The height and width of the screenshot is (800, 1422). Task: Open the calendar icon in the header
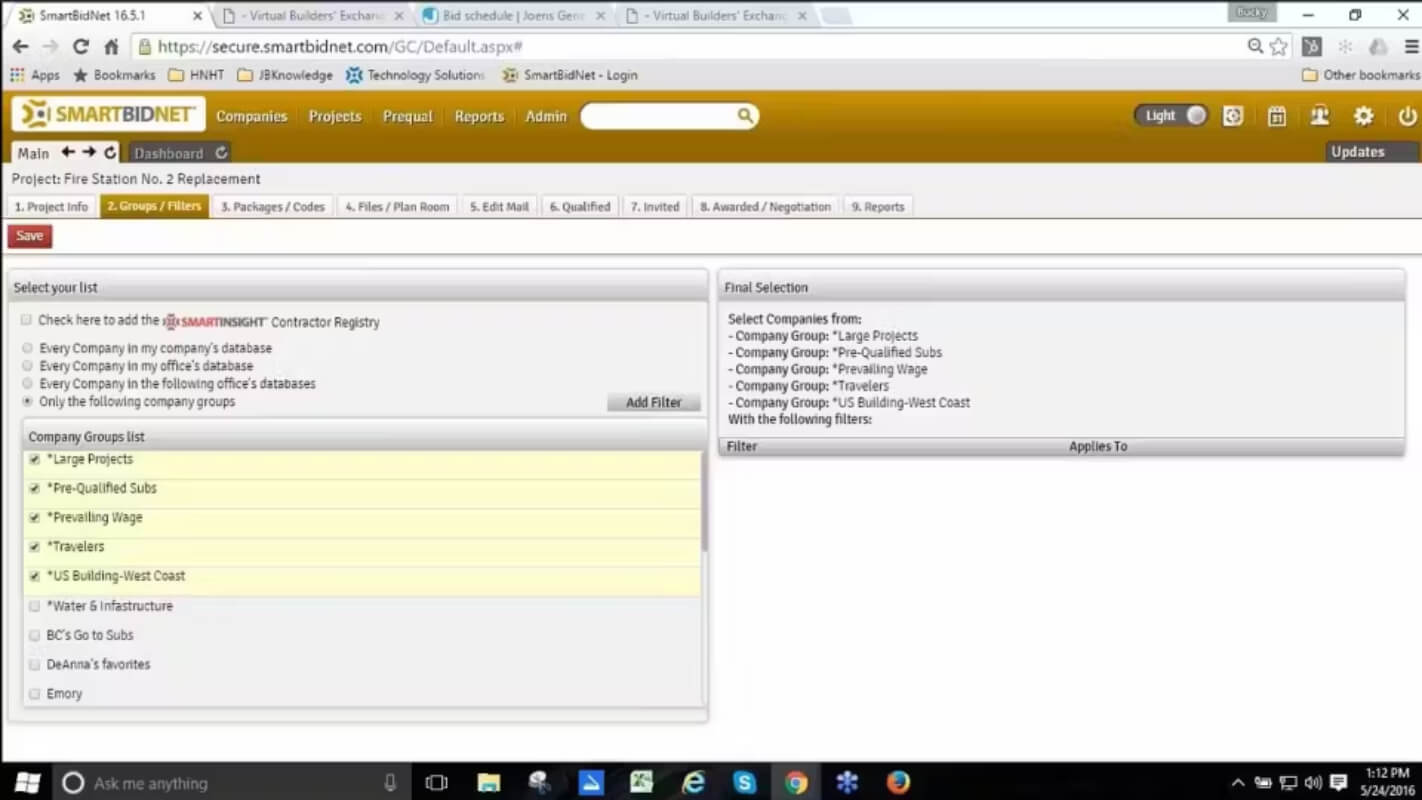1277,116
